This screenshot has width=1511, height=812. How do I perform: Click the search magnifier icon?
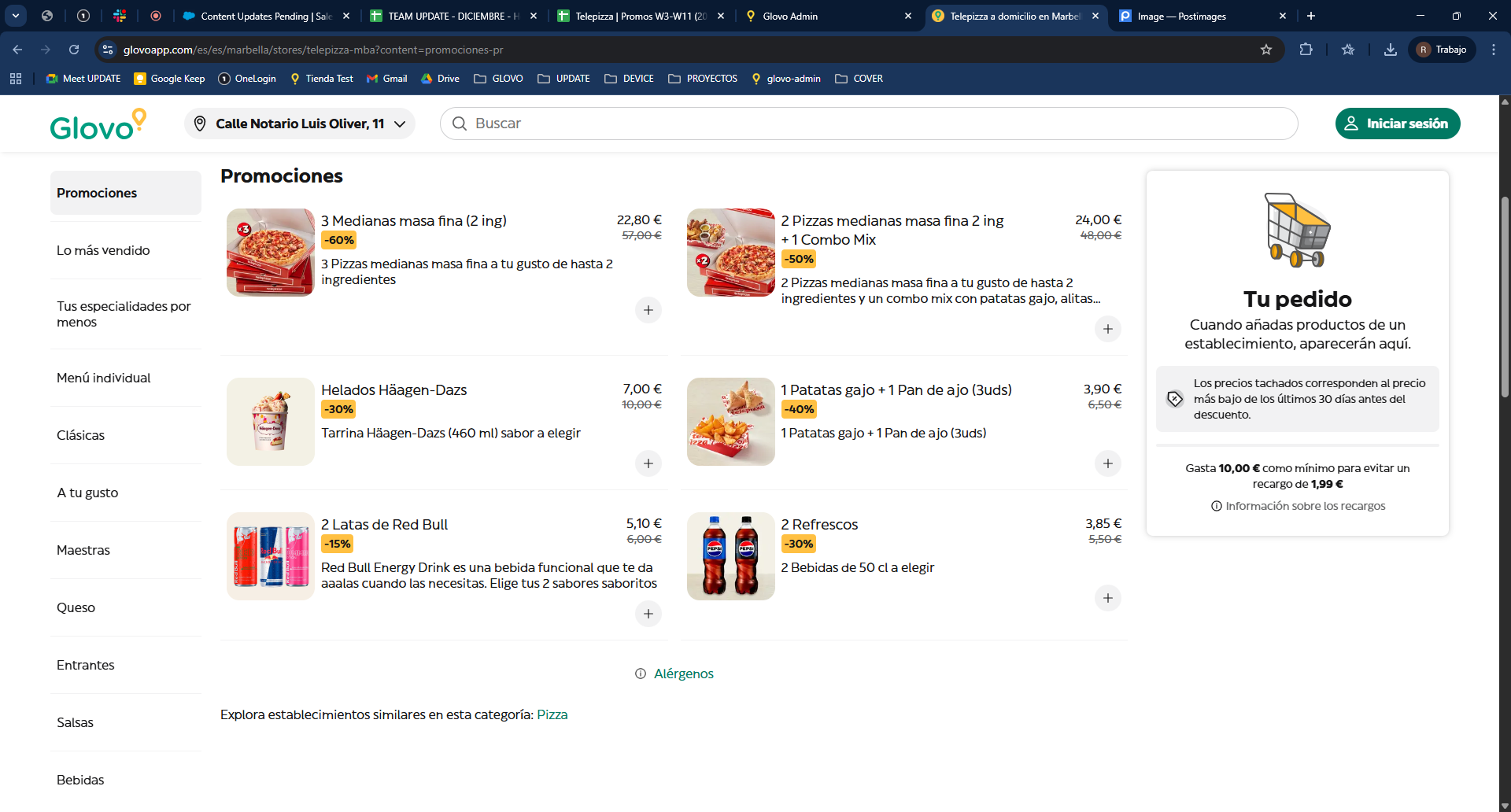[x=460, y=124]
